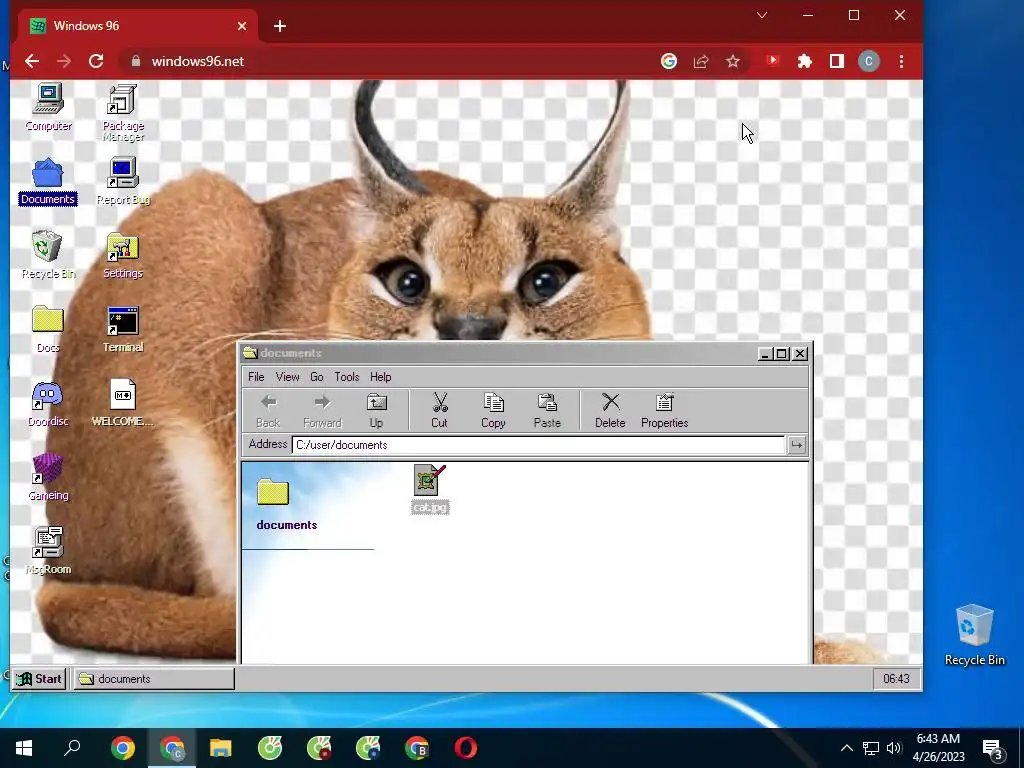Click the Delete toolbar button
The width and height of the screenshot is (1024, 768).
coord(610,411)
